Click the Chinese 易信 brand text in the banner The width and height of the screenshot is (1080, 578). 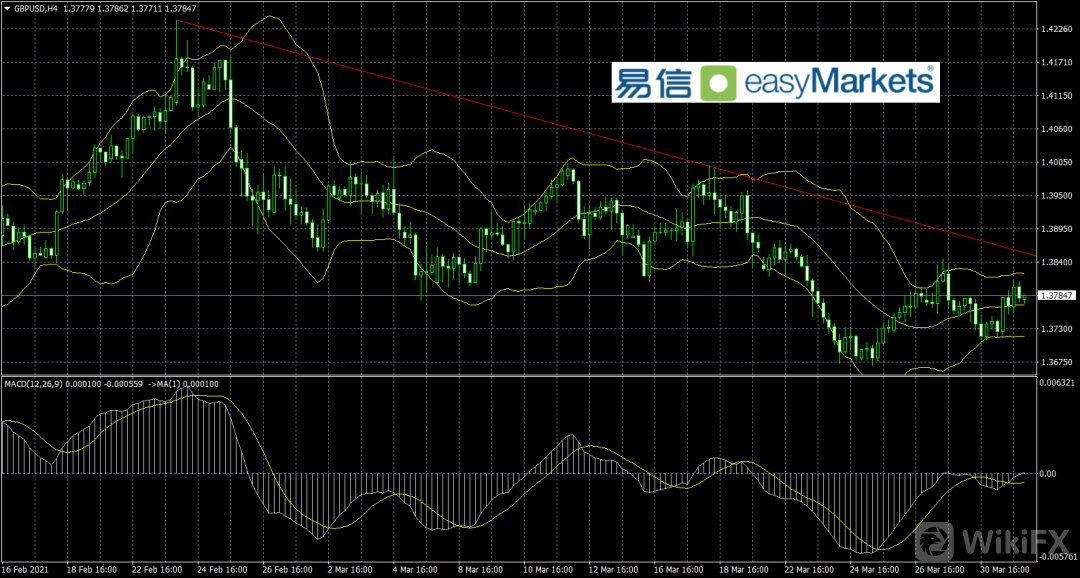click(x=652, y=83)
